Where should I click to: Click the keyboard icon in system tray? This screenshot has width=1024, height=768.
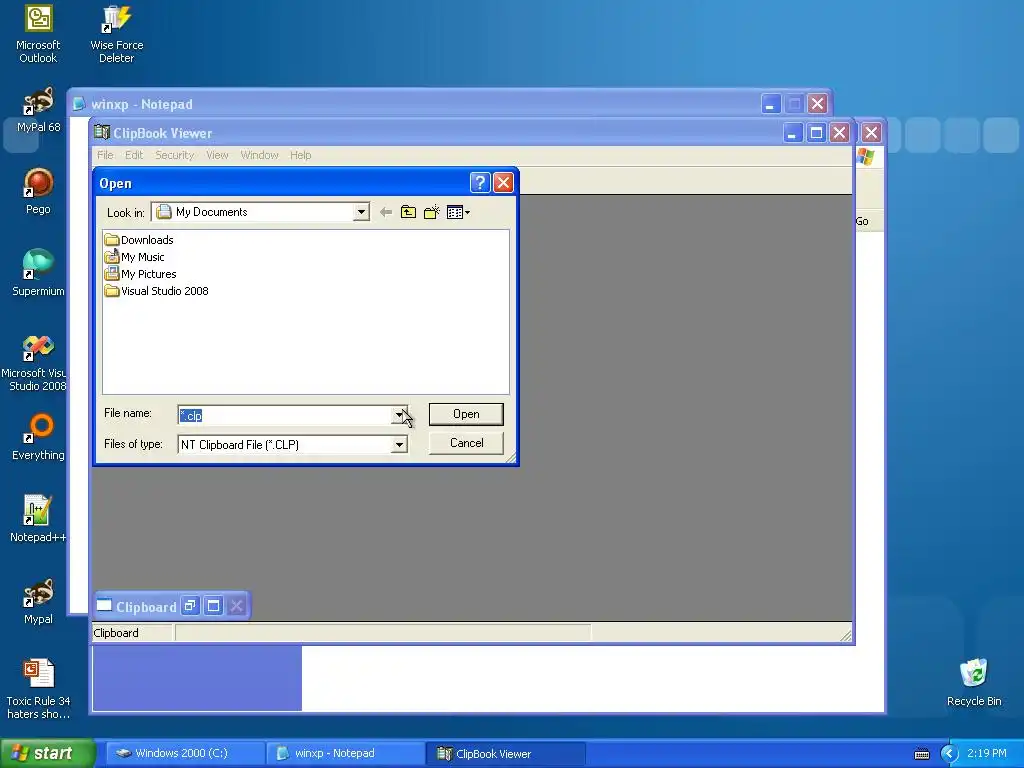coord(921,754)
